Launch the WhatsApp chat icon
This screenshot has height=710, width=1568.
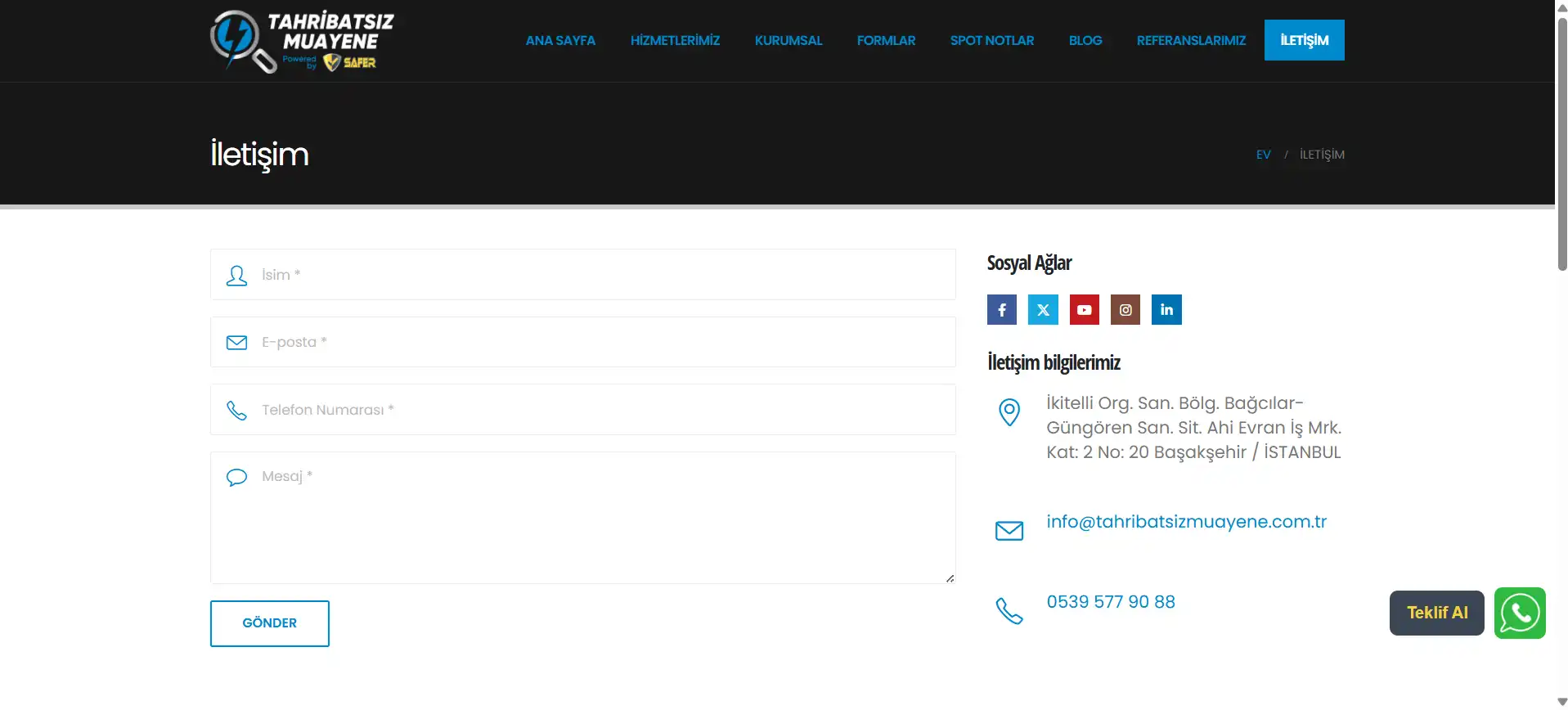pos(1520,613)
